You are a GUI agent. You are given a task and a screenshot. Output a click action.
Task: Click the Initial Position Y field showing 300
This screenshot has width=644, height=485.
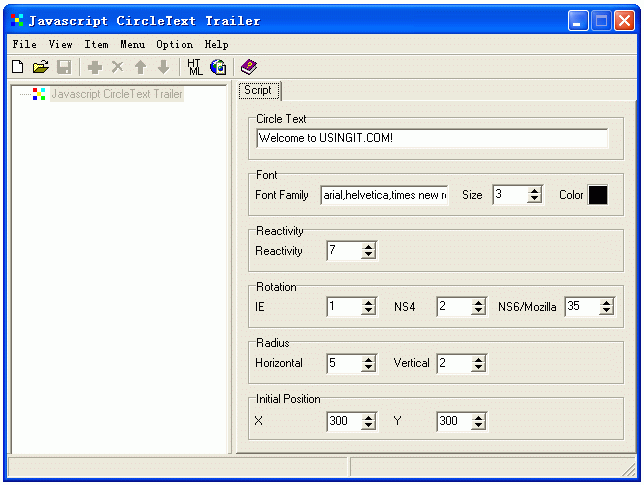pyautogui.click(x=455, y=421)
